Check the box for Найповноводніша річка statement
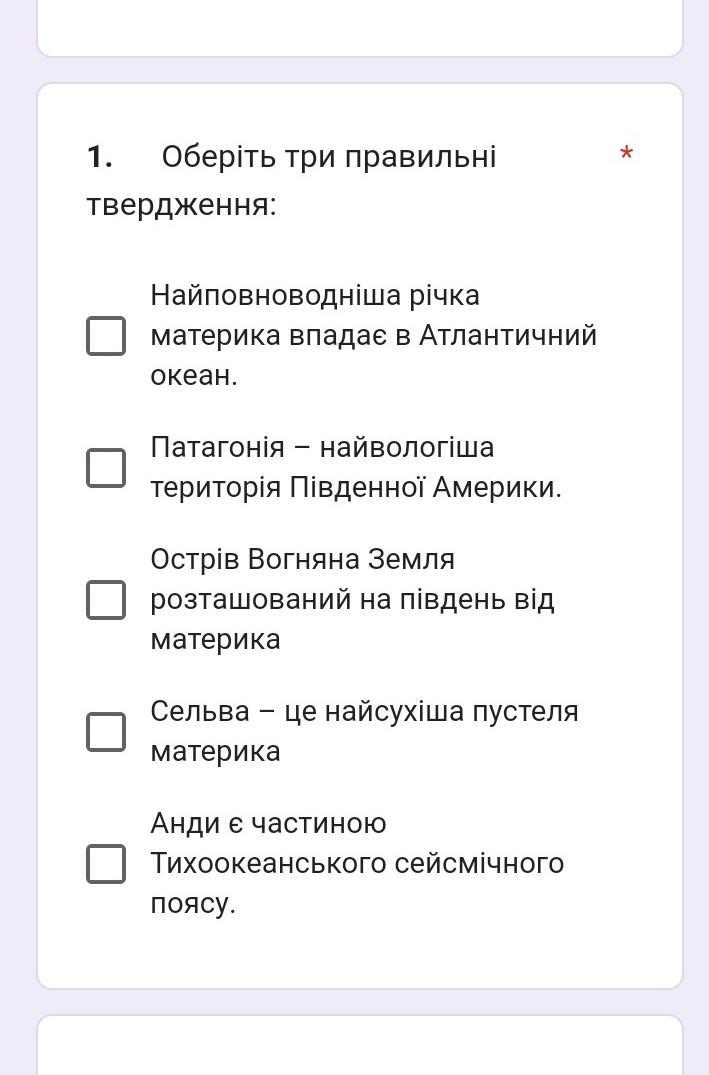Viewport: 709px width, 1075px height. pos(106,336)
